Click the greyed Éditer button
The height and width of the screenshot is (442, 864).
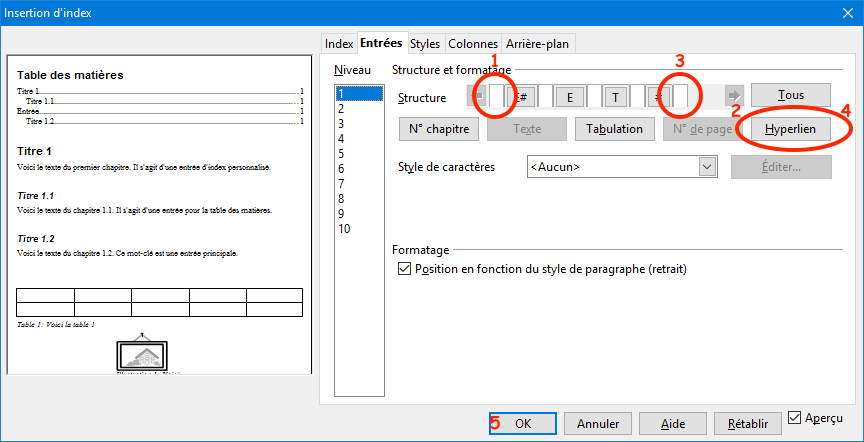pyautogui.click(x=781, y=167)
